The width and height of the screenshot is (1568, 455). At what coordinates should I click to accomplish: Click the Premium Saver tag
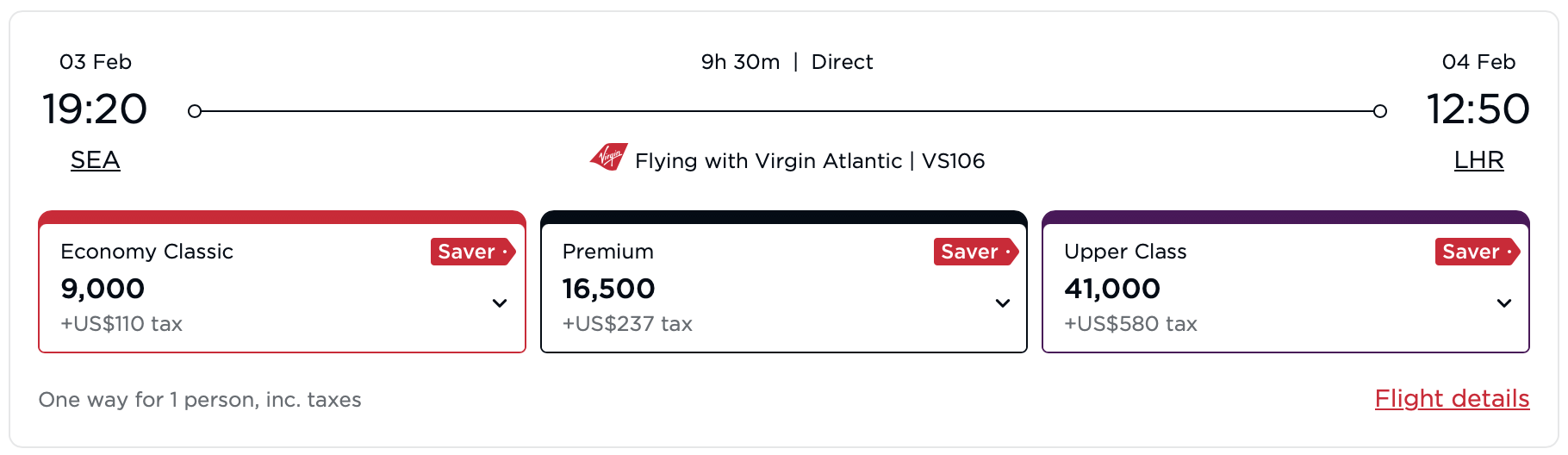(x=975, y=252)
